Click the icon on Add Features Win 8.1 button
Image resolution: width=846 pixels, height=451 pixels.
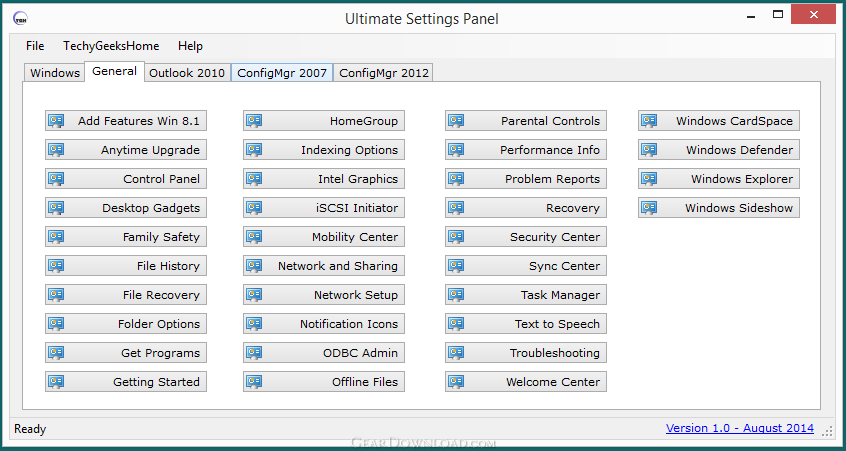tap(56, 121)
